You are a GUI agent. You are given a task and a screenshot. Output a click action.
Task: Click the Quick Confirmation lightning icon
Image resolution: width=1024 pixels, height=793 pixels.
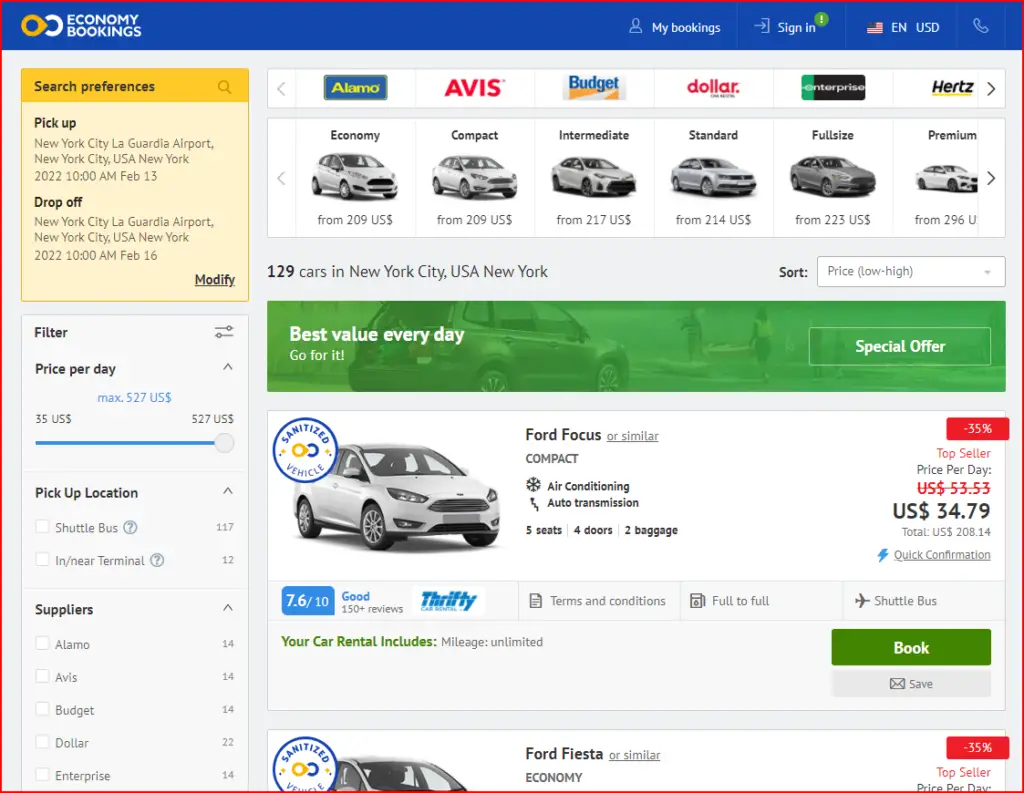(882, 555)
